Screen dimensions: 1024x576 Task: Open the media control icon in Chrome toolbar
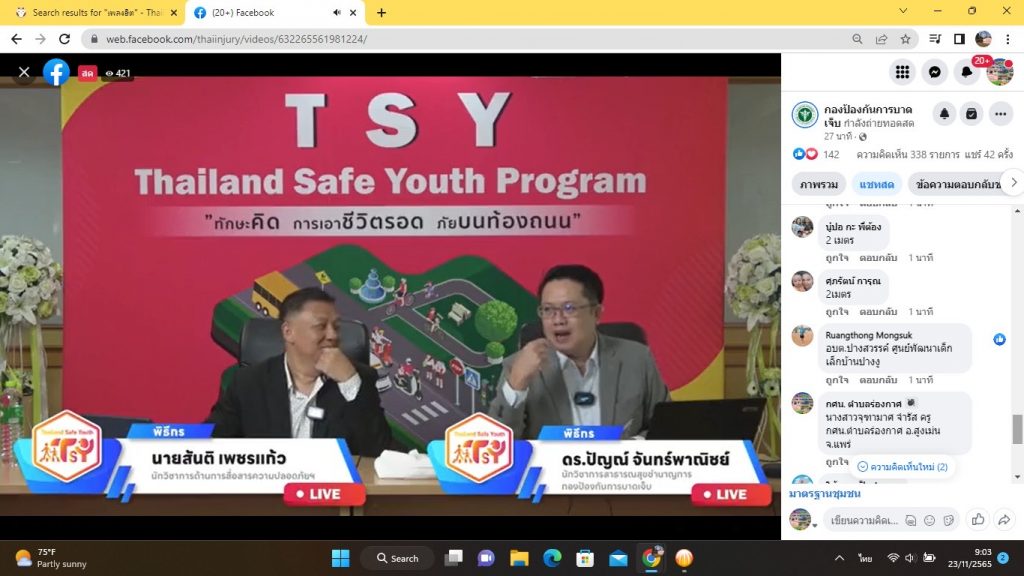tap(935, 39)
